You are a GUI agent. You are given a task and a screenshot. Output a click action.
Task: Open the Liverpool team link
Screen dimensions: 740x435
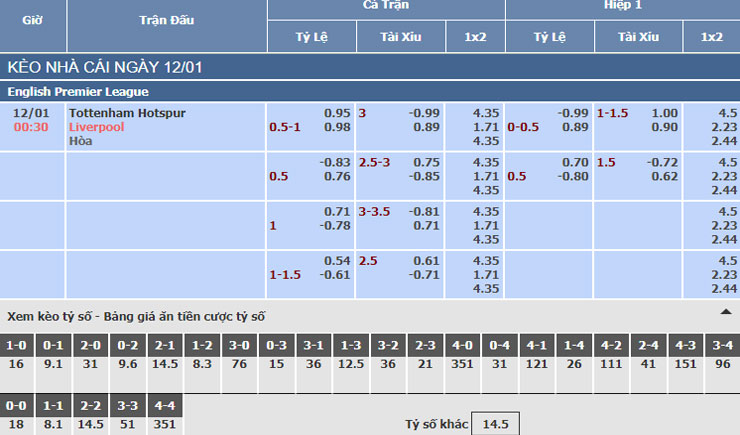click(x=96, y=127)
